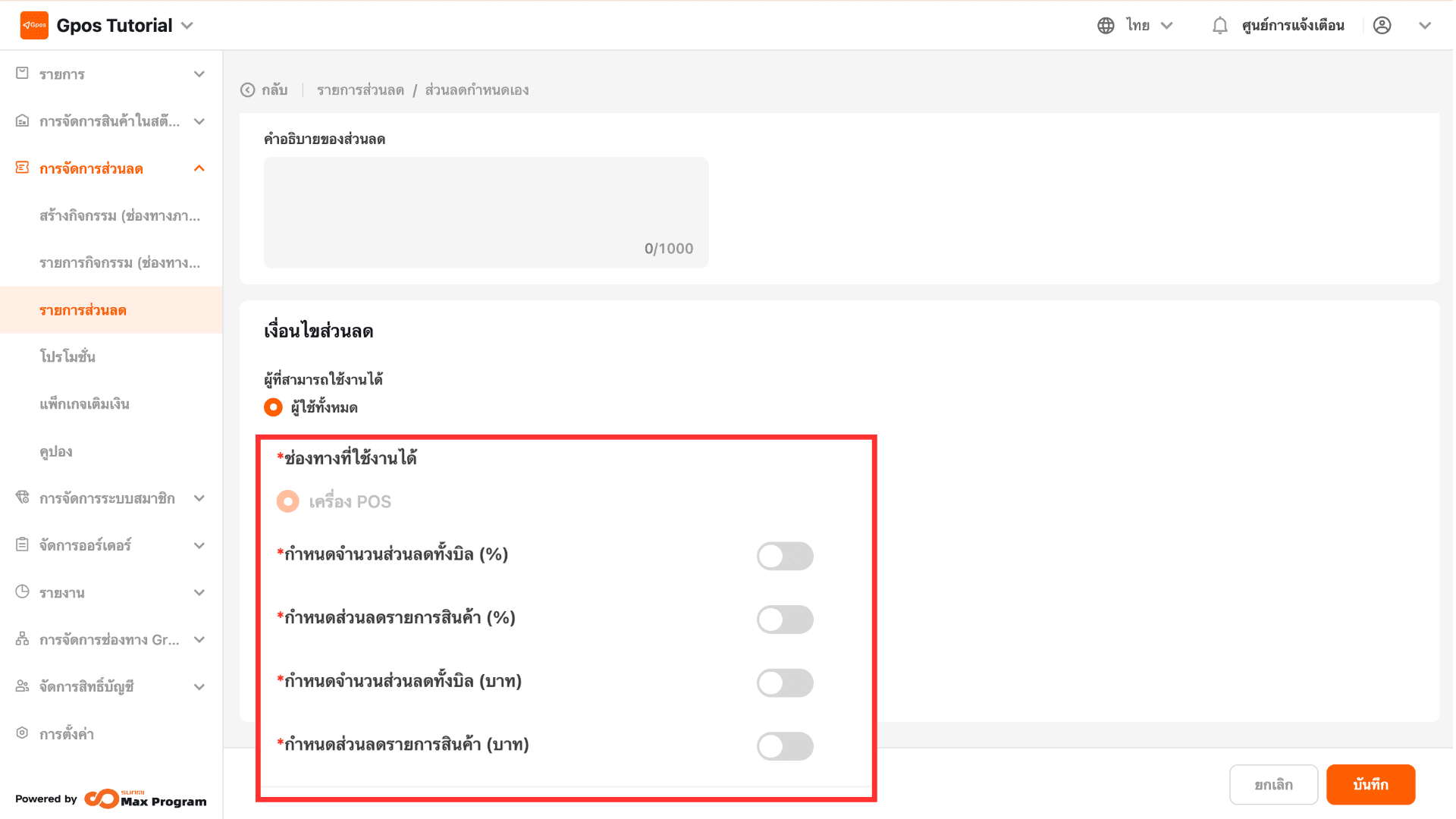
Task: Click the globe language icon
Action: pyautogui.click(x=1106, y=26)
